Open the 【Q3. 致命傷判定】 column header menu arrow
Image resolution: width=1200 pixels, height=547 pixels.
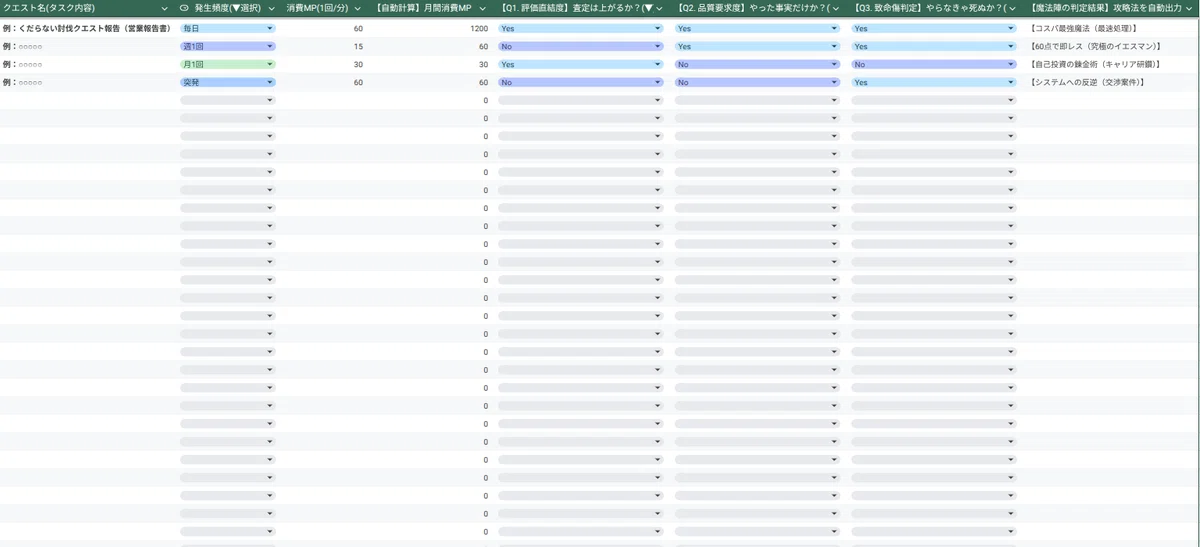pyautogui.click(x=1012, y=9)
